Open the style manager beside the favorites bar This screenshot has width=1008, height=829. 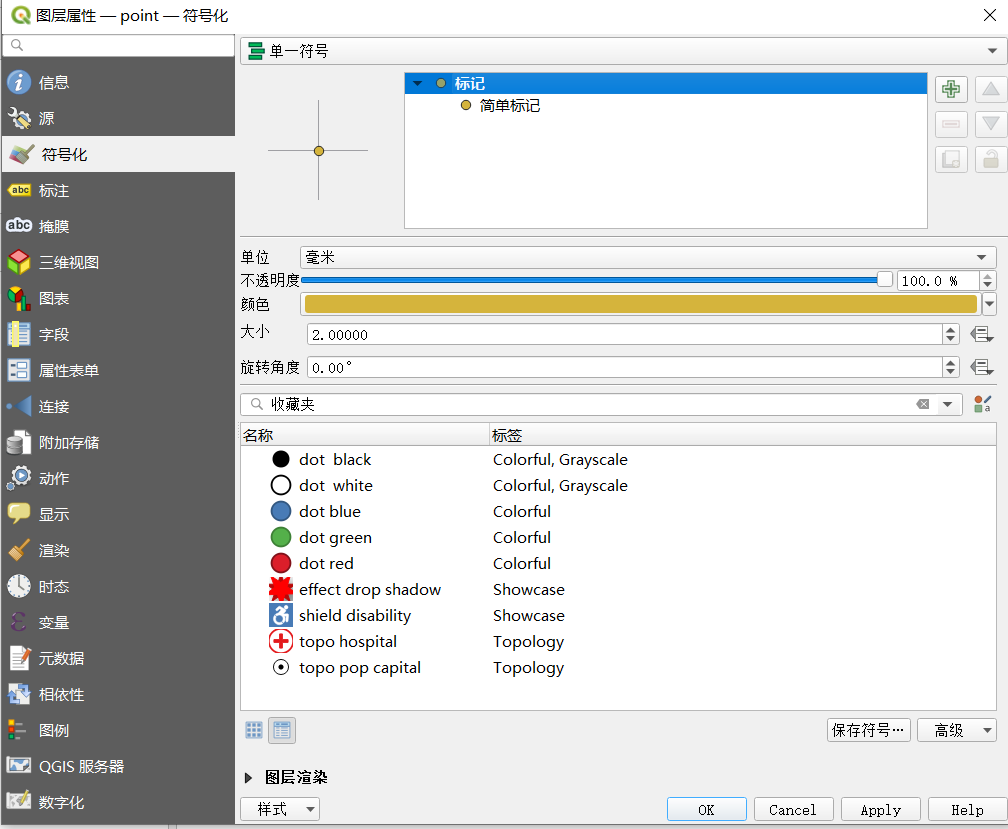983,403
